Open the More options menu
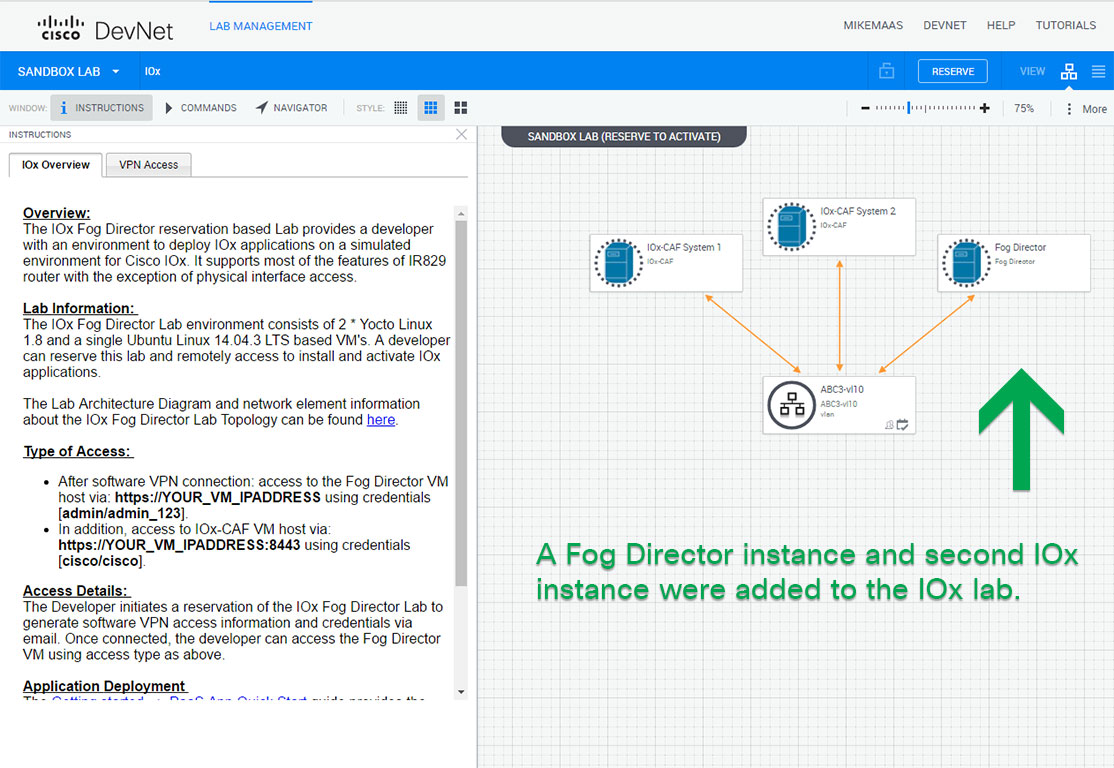Screen dimensions: 1114x768 coord(1087,109)
